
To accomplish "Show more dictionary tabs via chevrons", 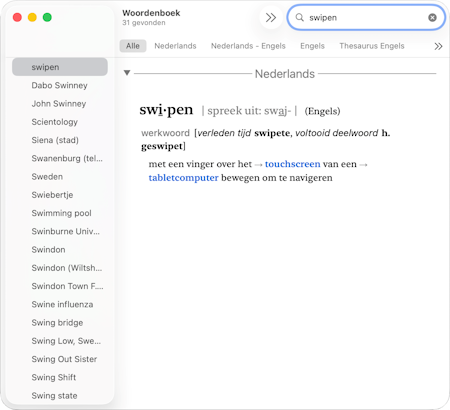I will pos(438,46).
